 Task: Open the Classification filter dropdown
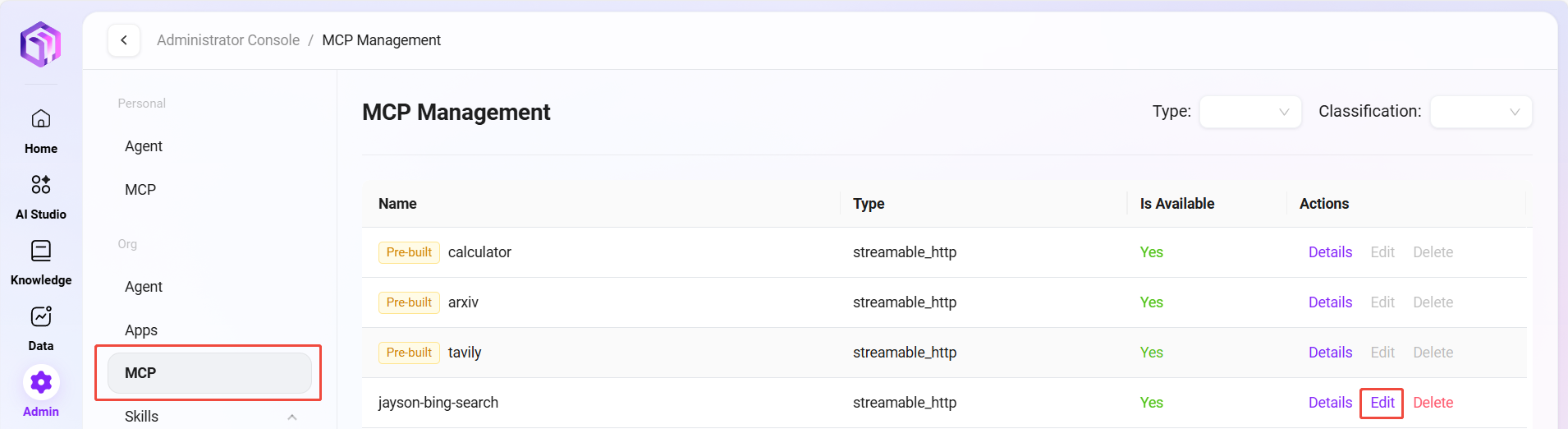[x=1480, y=112]
